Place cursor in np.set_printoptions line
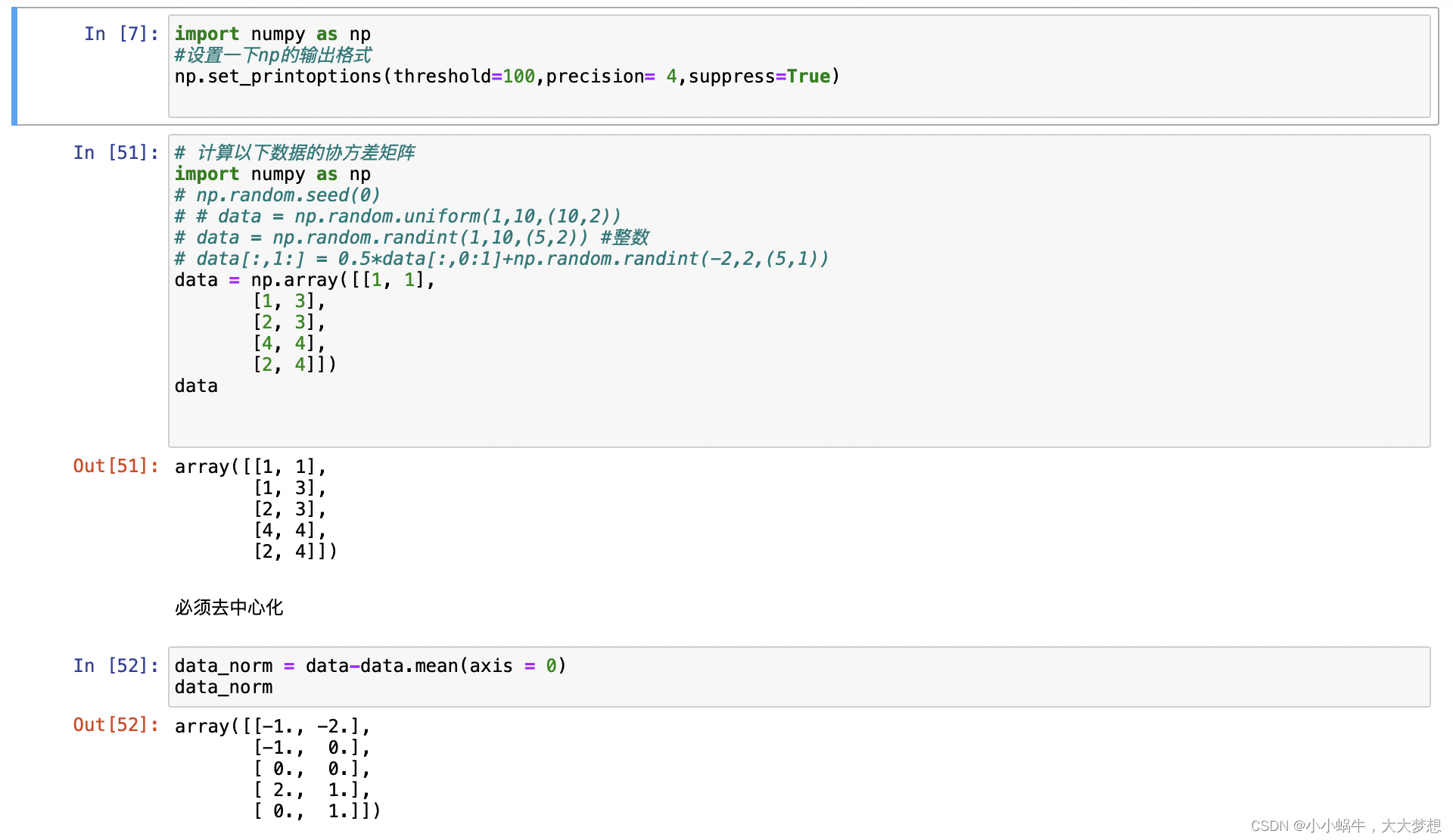This screenshot has height=840, width=1453. [507, 76]
